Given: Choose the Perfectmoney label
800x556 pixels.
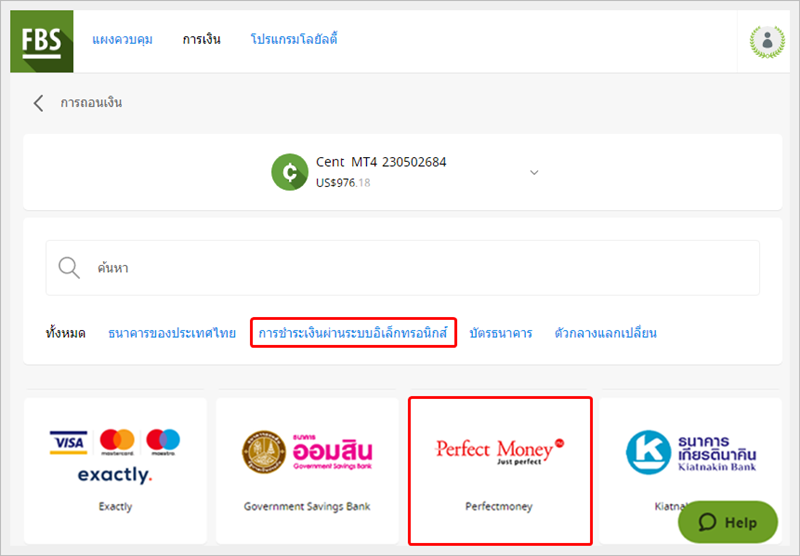Looking at the screenshot, I should coord(499,507).
